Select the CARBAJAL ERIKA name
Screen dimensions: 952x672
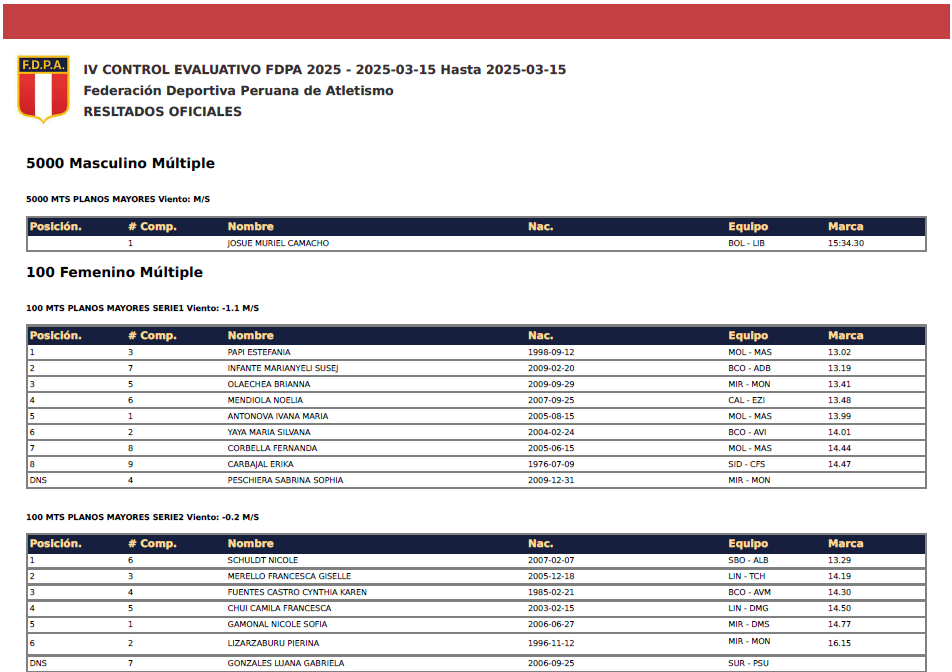click(x=259, y=464)
